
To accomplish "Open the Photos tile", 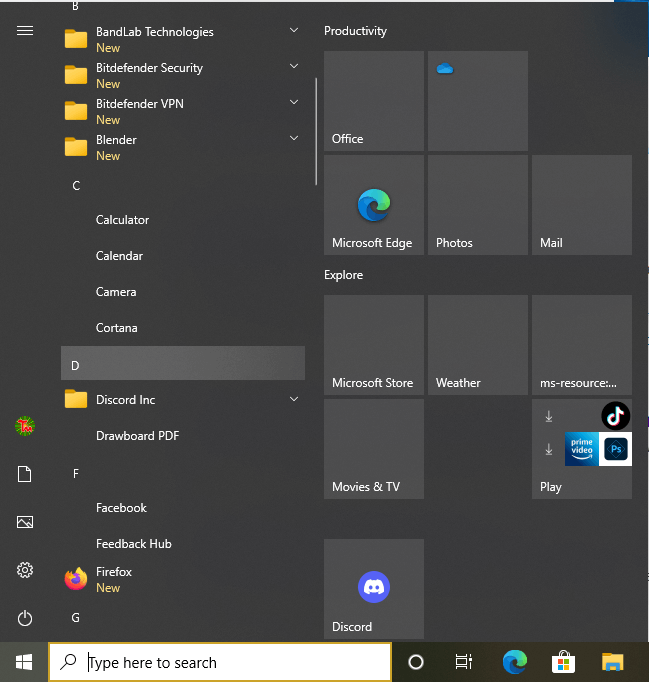I will tap(478, 205).
